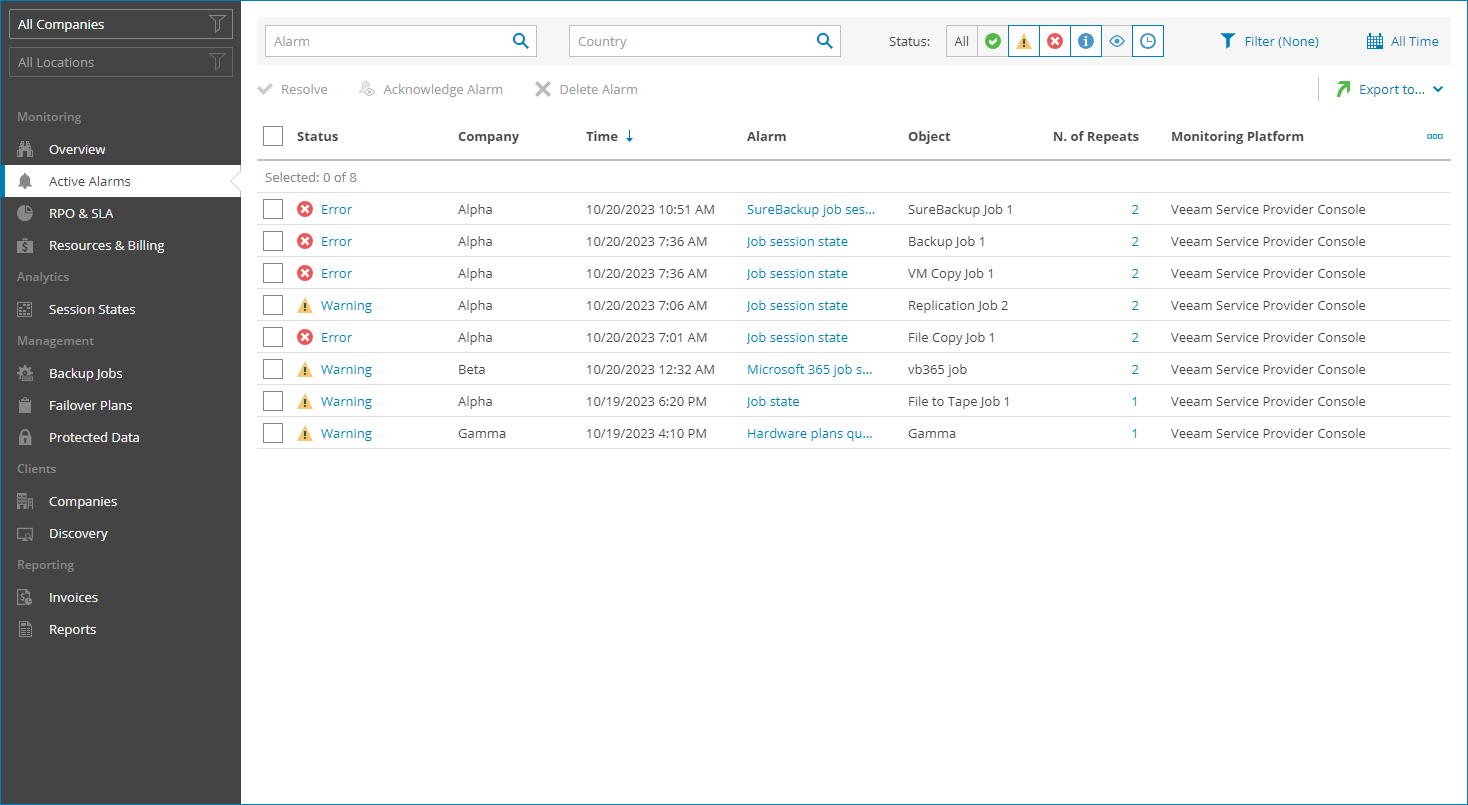Select all alarms with header checkbox
The width and height of the screenshot is (1468, 805).
tap(273, 136)
